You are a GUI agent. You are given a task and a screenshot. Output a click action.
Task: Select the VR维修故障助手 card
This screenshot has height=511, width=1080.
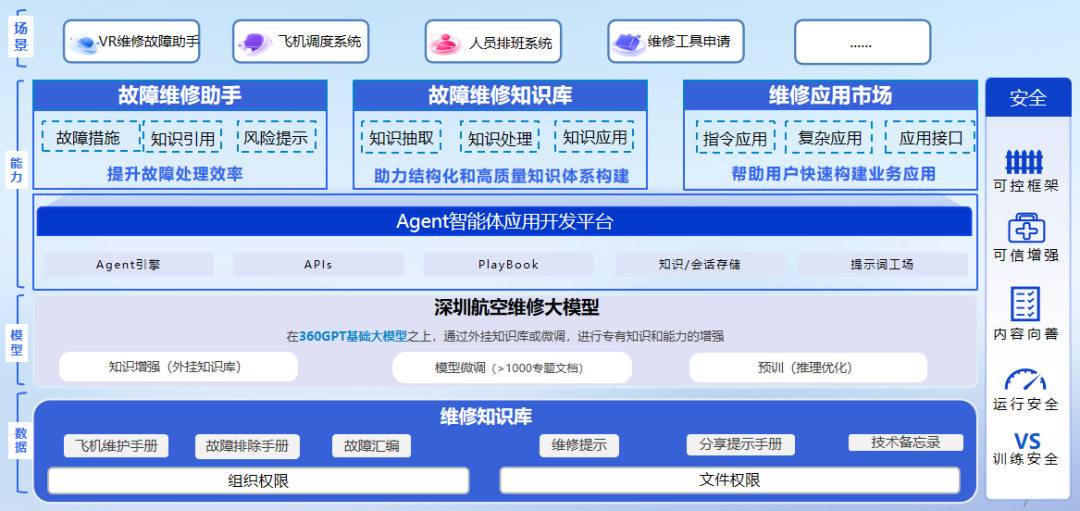pyautogui.click(x=132, y=41)
